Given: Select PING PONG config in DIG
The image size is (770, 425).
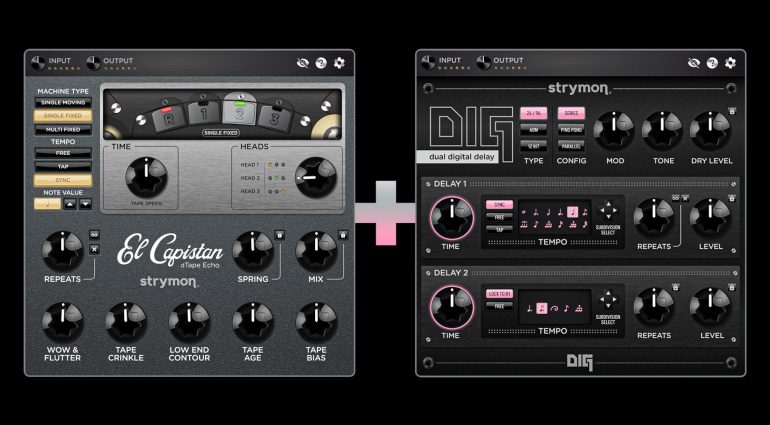Looking at the screenshot, I should click(571, 130).
